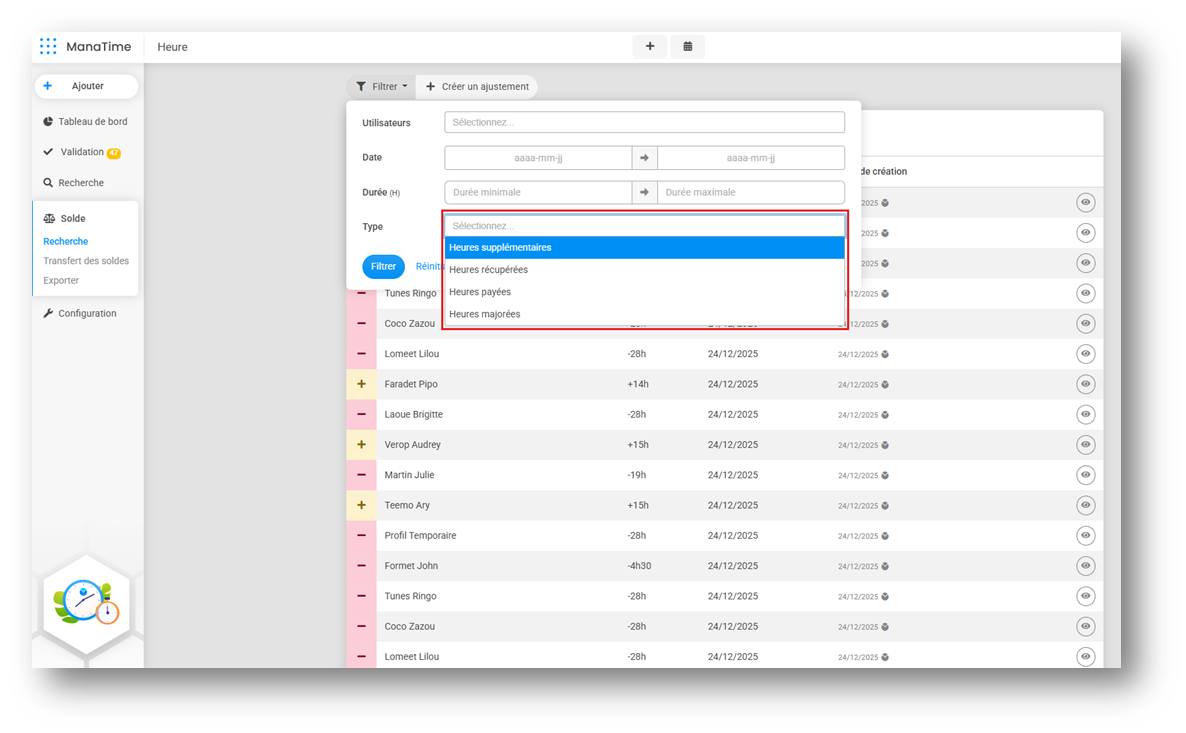Toggle eye icon for Verop Audrey row
This screenshot has height=733, width=1186.
[1086, 445]
